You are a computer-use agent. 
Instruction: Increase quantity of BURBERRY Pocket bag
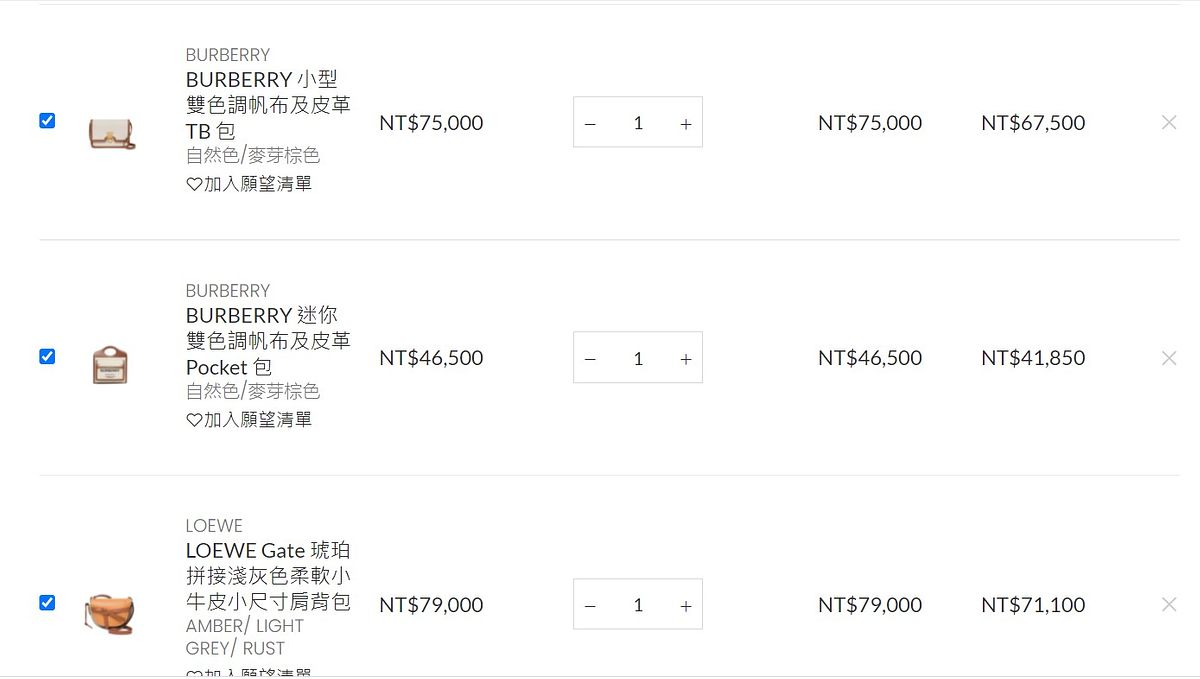click(x=686, y=359)
